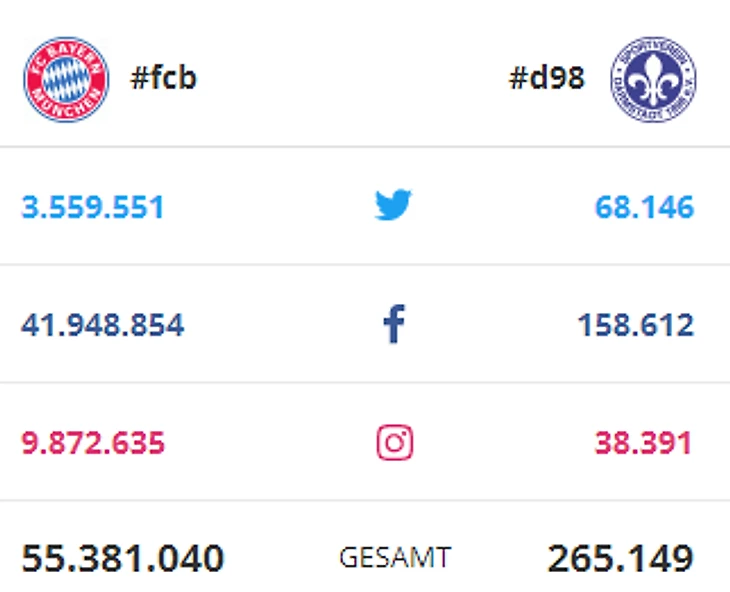
Task: Click Darmstadt's total of 265.149
Action: coord(620,558)
